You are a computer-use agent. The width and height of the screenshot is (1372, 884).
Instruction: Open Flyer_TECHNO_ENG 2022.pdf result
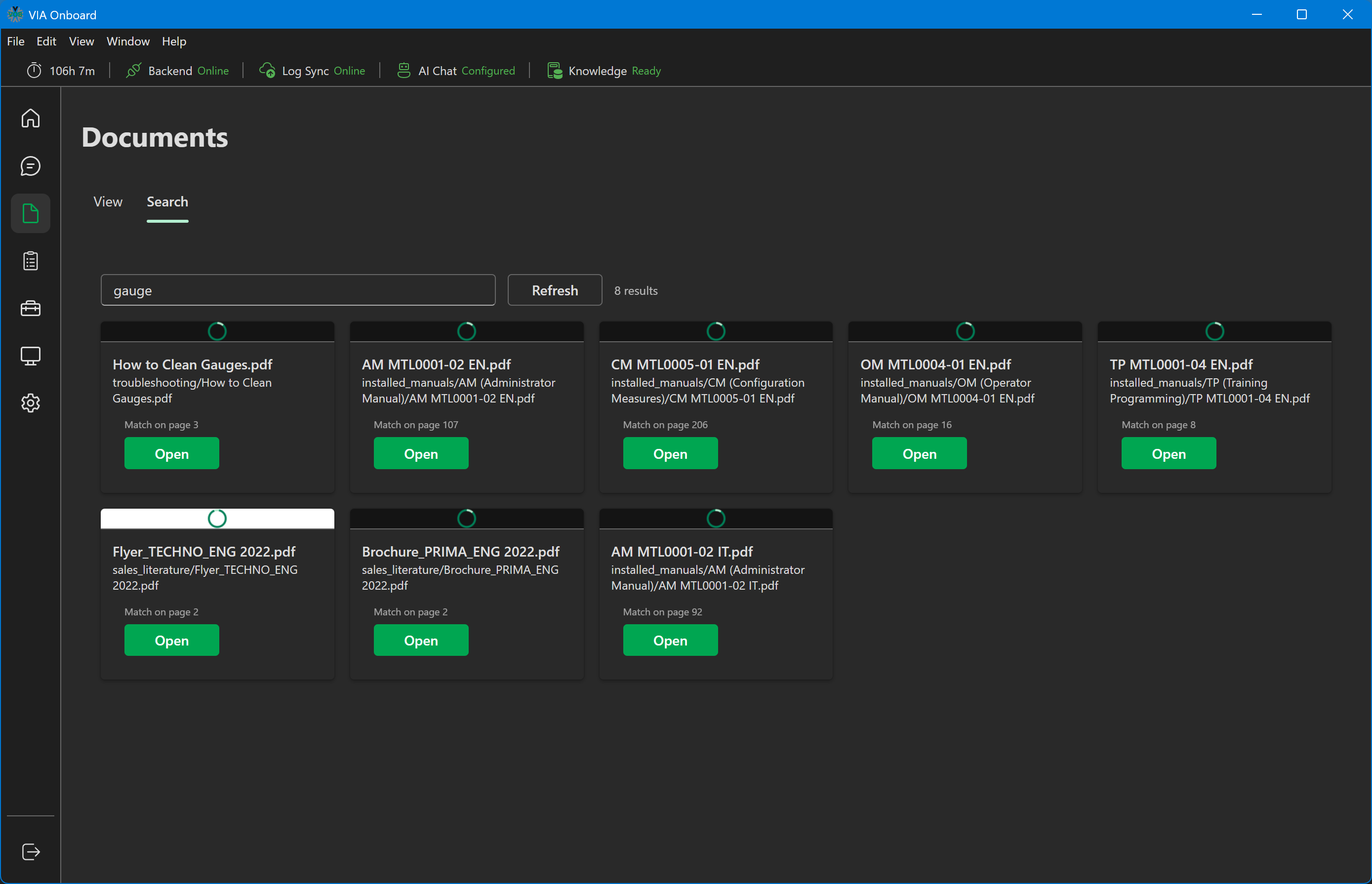pyautogui.click(x=172, y=640)
